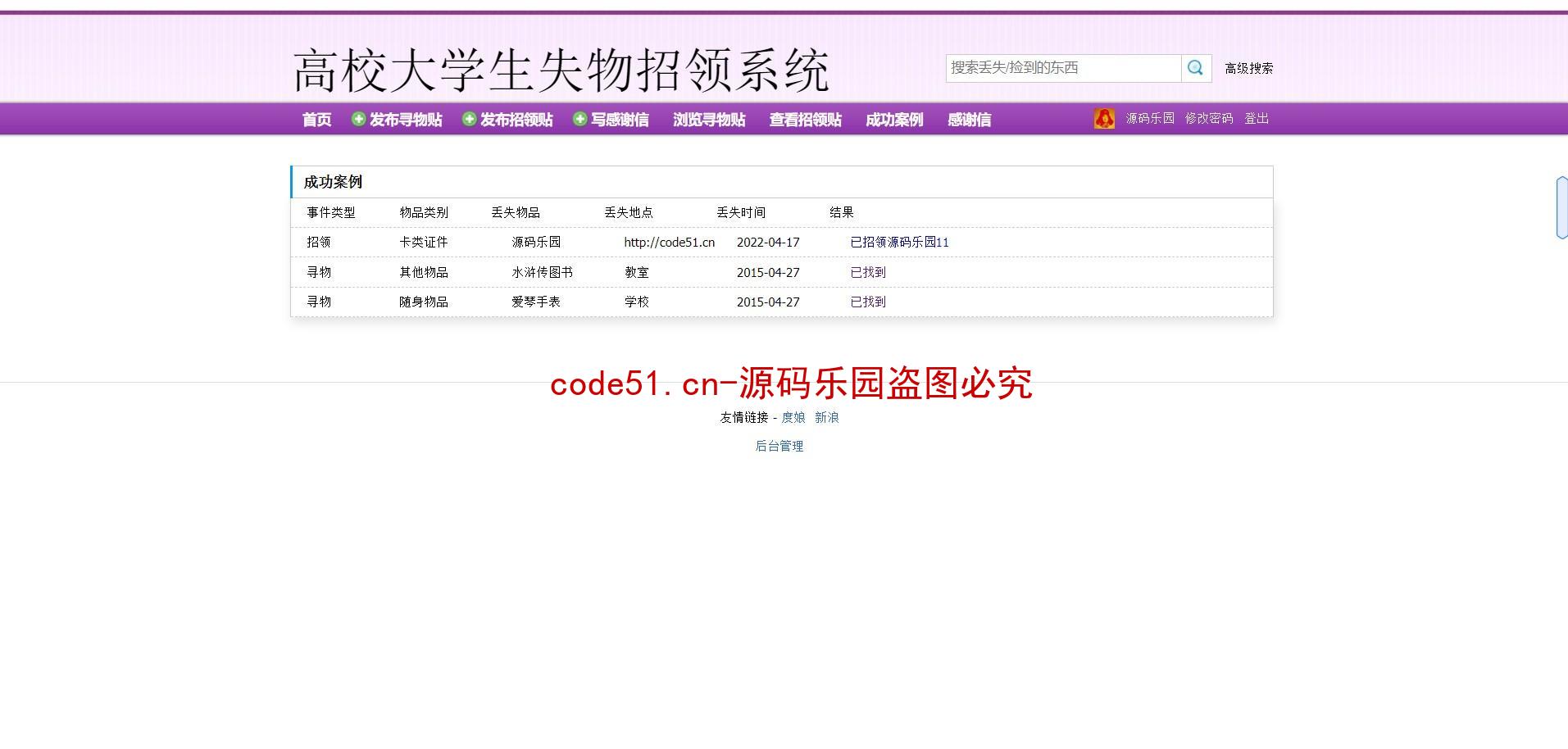This screenshot has width=1568, height=749.
Task: Click the 高级搜索 link
Action: coord(1249,68)
